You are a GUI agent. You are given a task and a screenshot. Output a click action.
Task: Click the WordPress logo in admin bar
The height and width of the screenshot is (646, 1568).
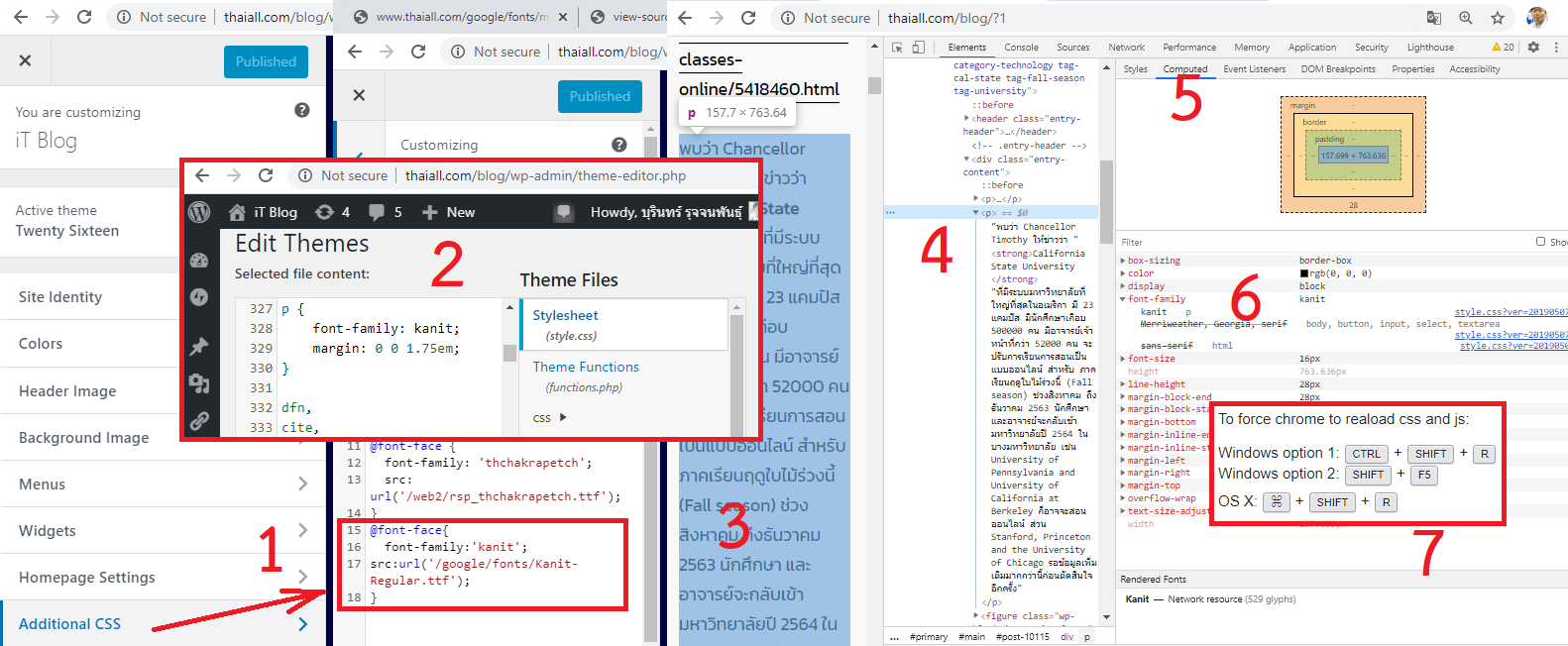[x=199, y=212]
